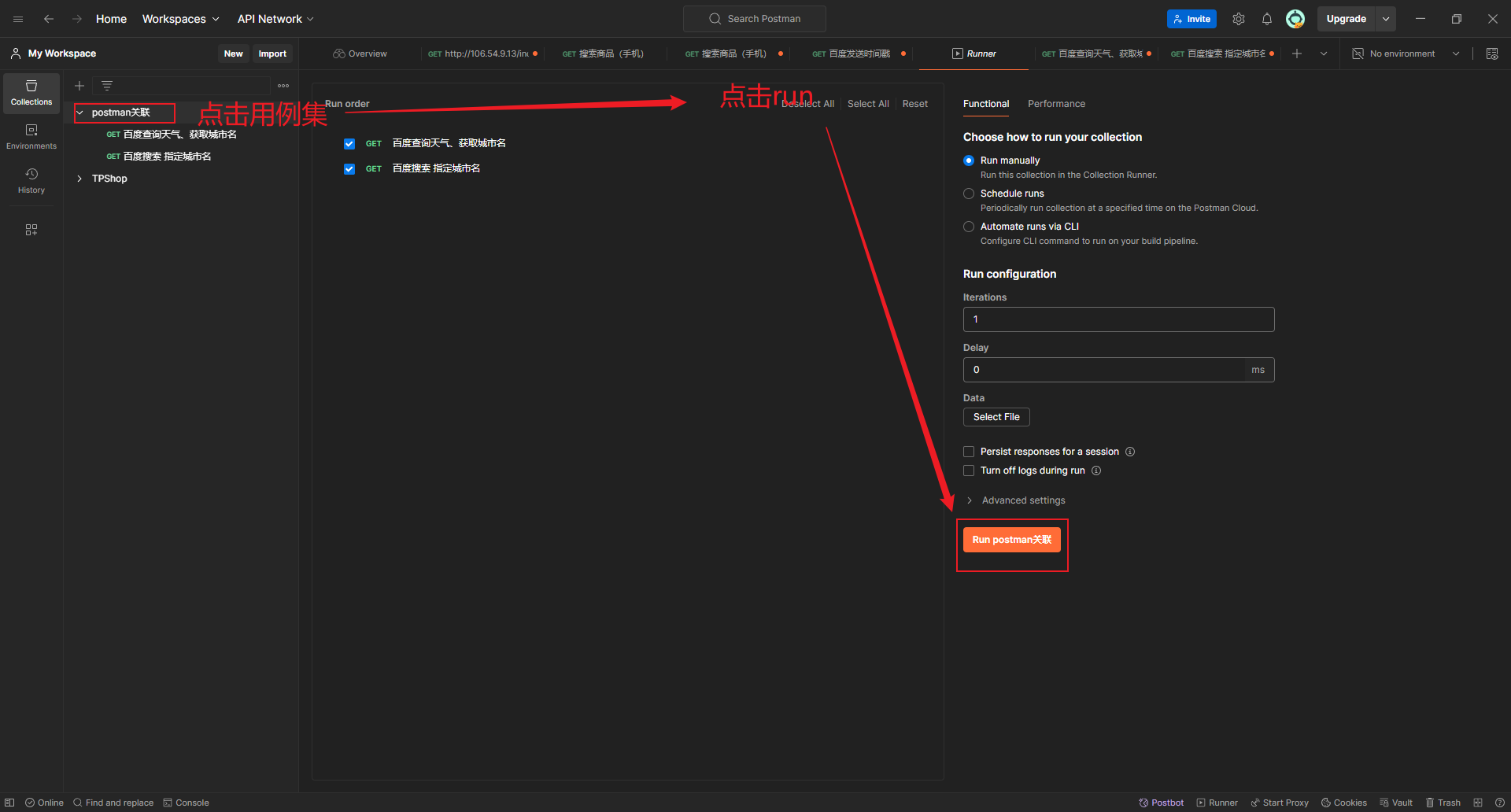Open the Upgrade dropdown arrow
This screenshot has height=812, width=1511.
click(1386, 19)
